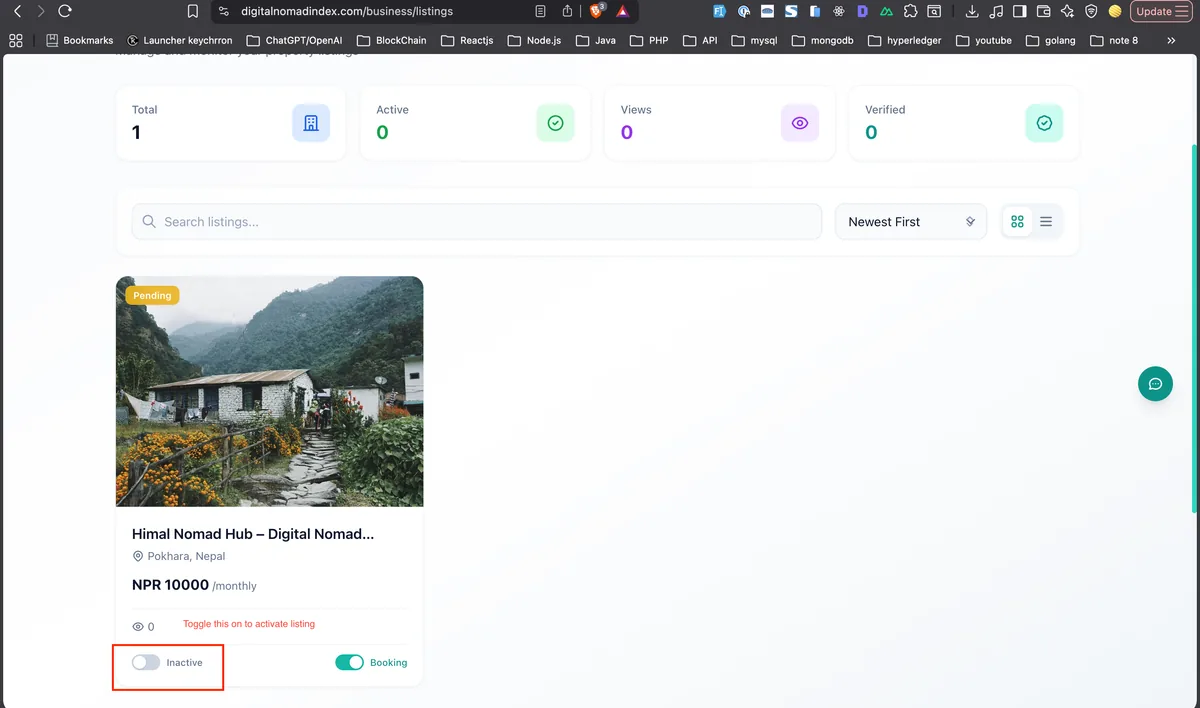Image resolution: width=1200 pixels, height=708 pixels.
Task: Click the Active listings checkmark icon
Action: point(555,122)
